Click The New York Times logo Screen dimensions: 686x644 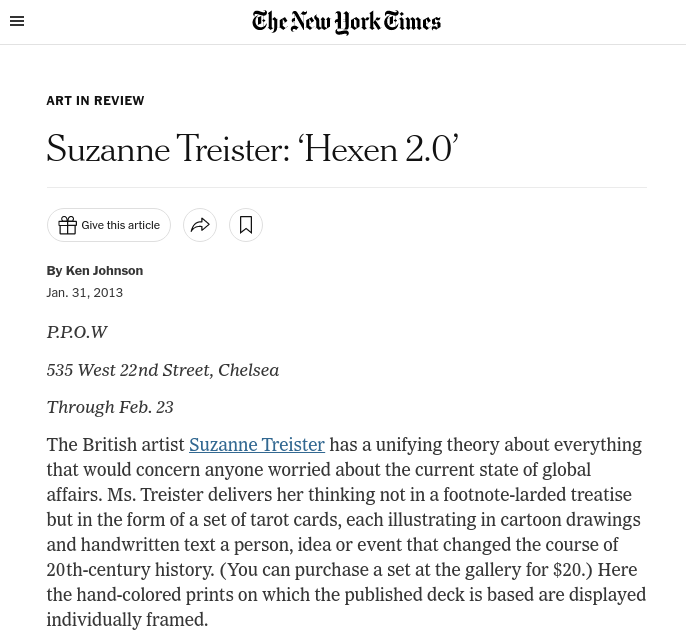[346, 22]
